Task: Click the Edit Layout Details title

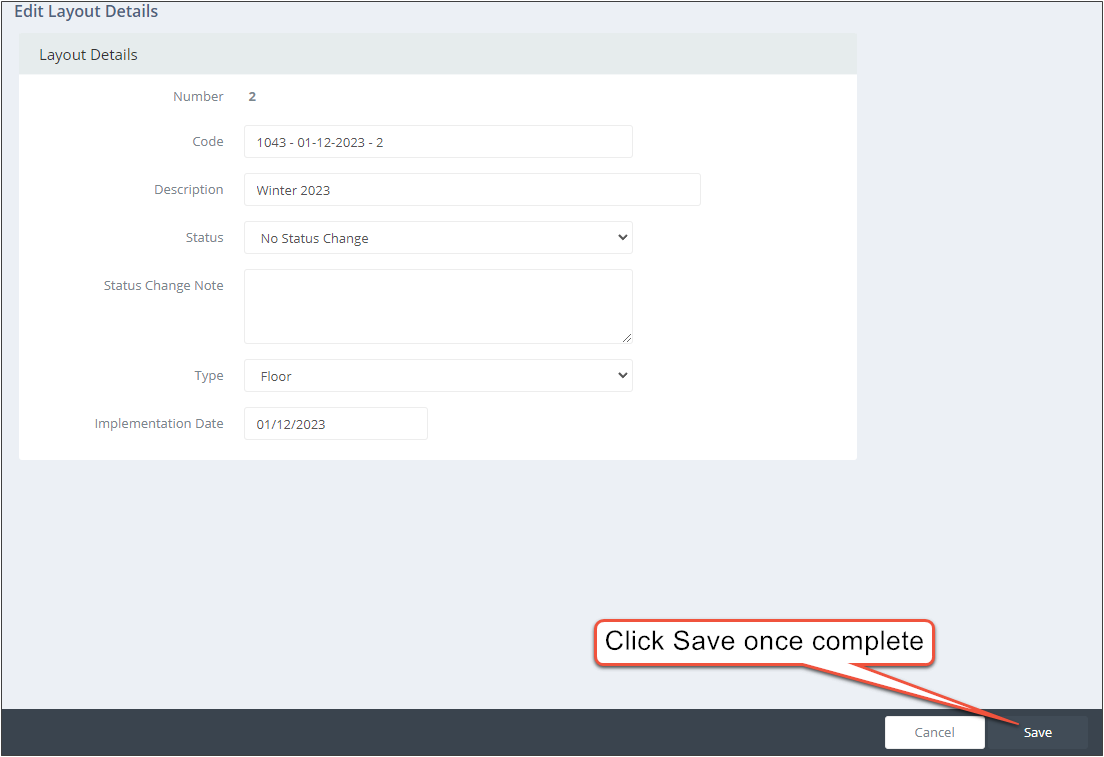Action: [86, 11]
